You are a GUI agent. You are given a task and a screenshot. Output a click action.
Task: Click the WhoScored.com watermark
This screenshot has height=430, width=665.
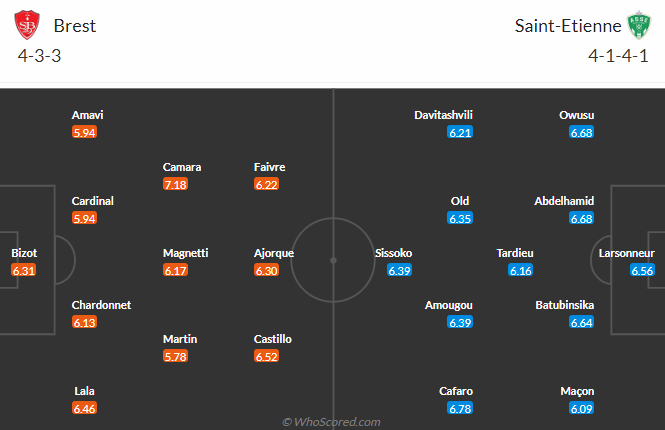(x=331, y=422)
